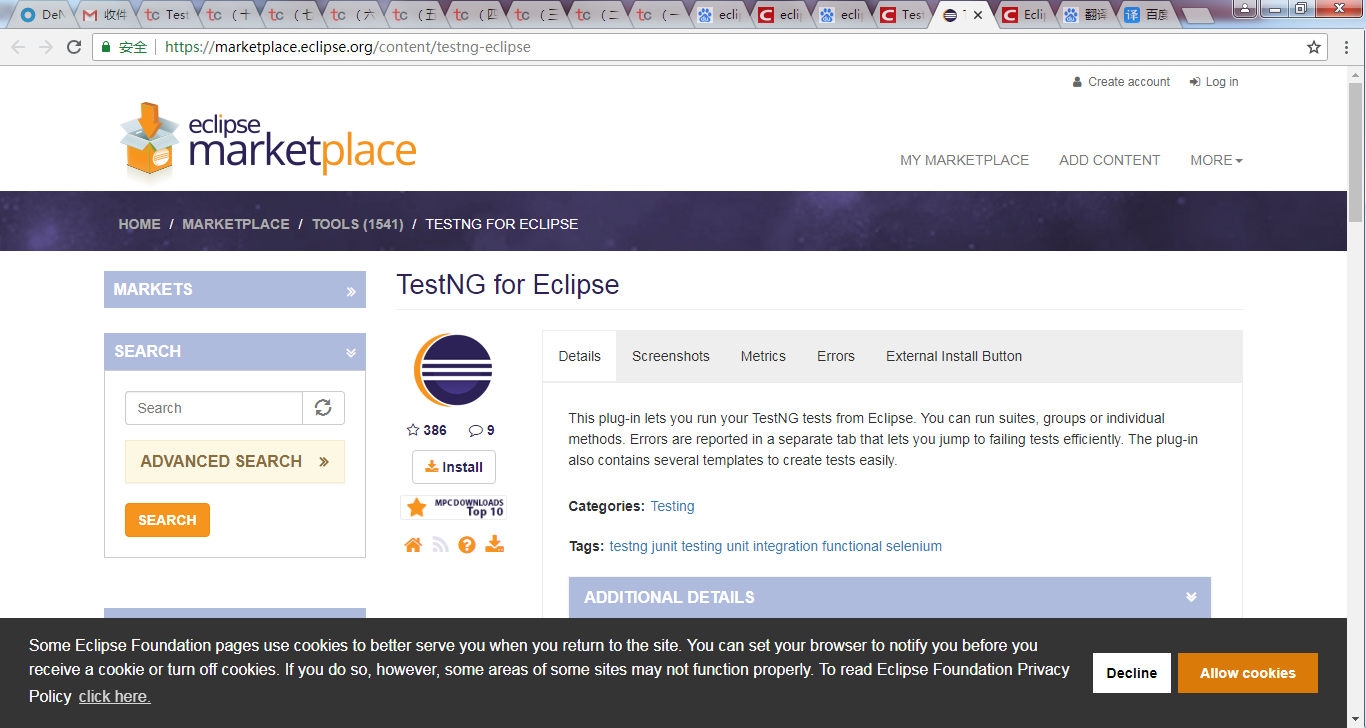Viewport: 1366px width, 728px height.
Task: Close the active browser tab
Action: pos(977,15)
